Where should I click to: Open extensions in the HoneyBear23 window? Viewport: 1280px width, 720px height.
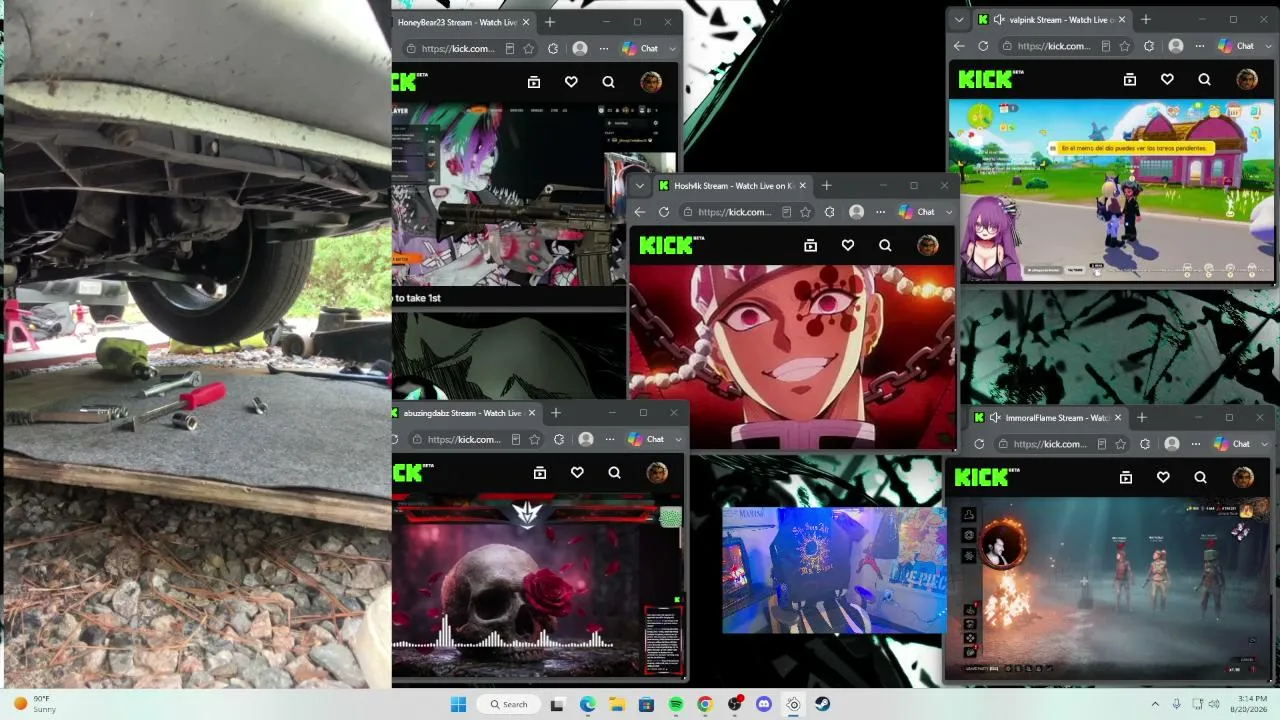551,48
